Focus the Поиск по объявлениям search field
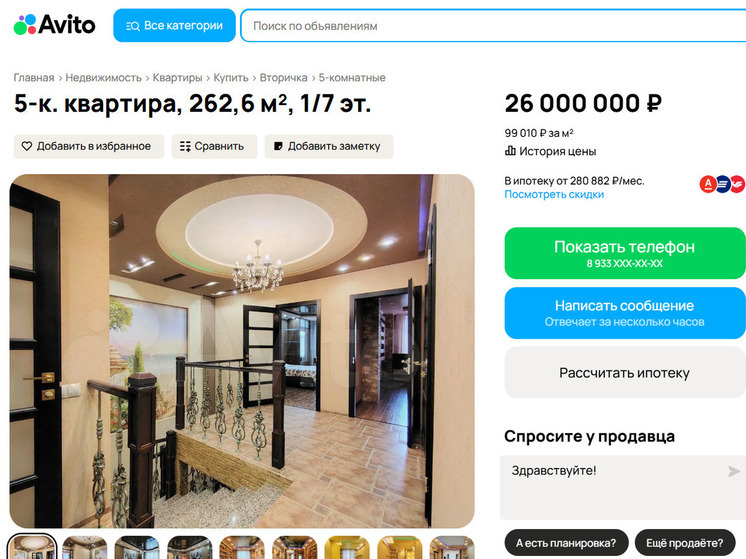 click(x=493, y=26)
